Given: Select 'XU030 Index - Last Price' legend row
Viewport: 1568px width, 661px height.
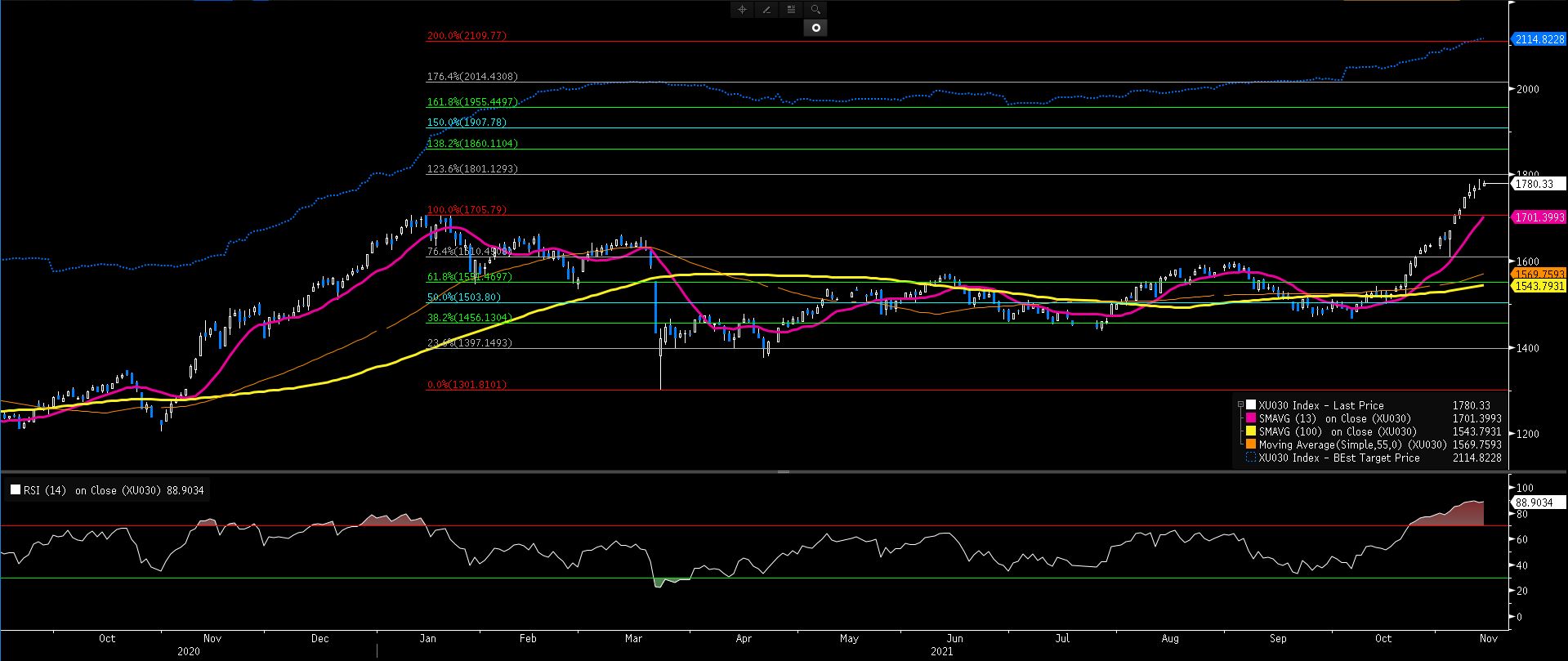Looking at the screenshot, I should [1321, 405].
